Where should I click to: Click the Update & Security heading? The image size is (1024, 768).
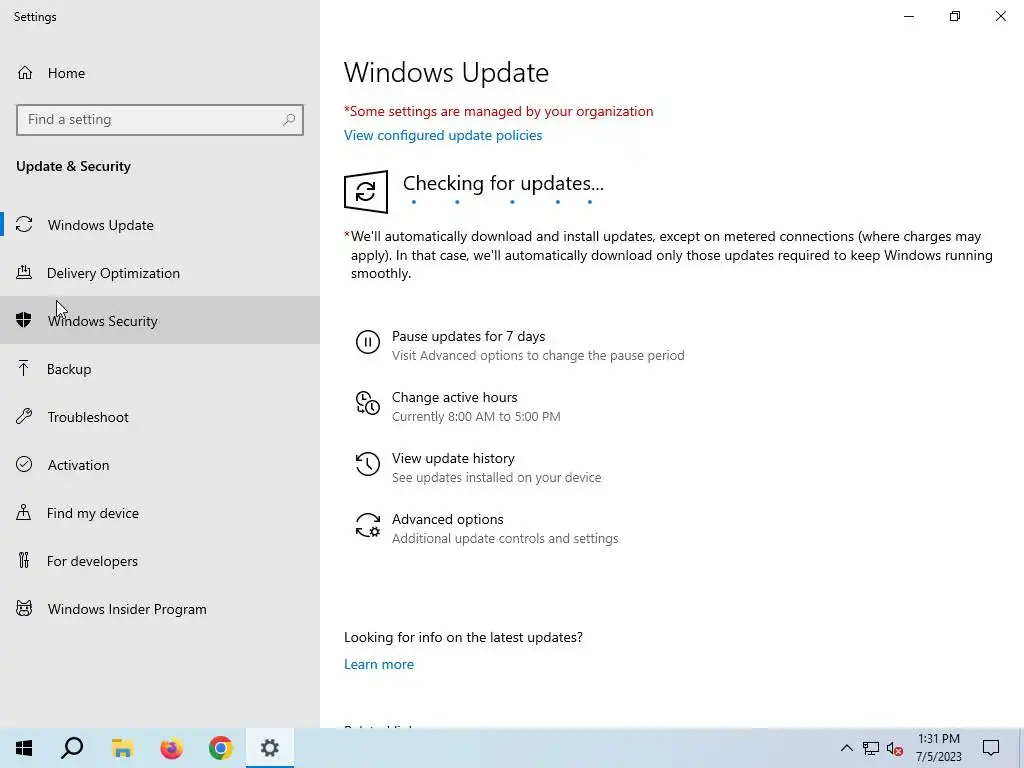pos(73,167)
